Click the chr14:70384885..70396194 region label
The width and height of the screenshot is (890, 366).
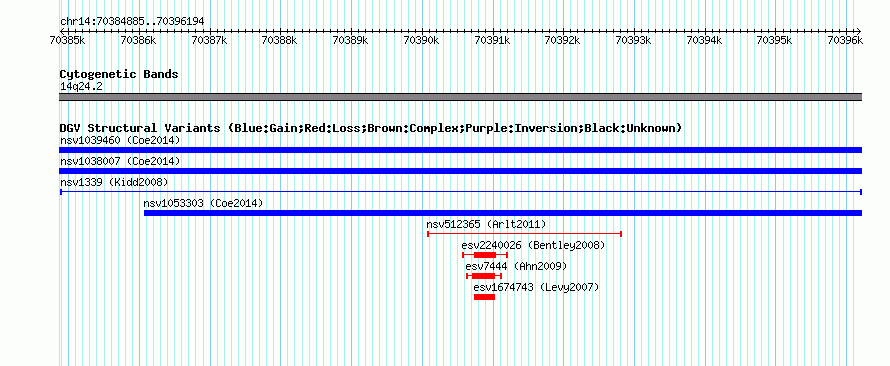[x=132, y=22]
